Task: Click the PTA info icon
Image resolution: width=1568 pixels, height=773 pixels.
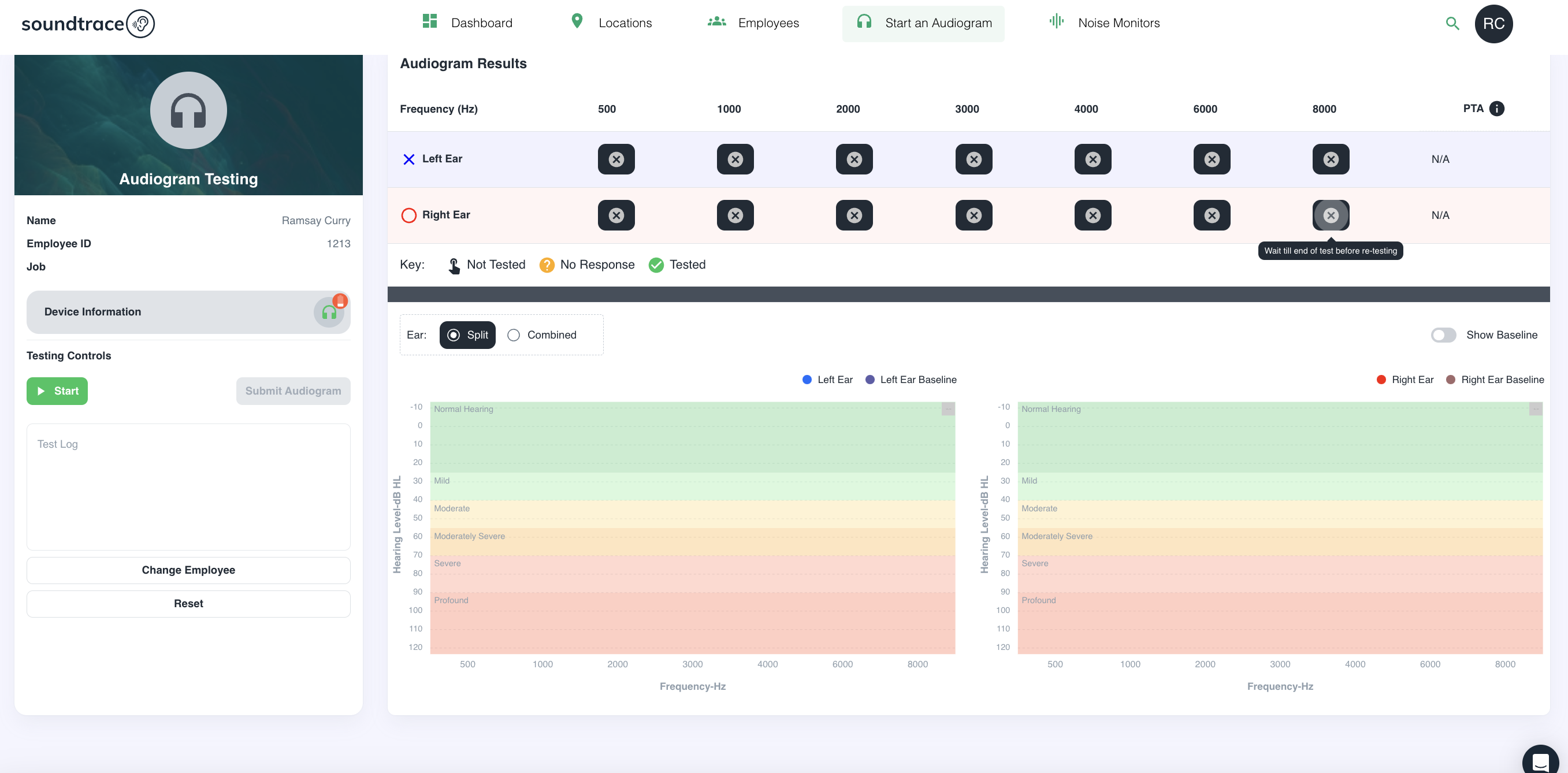Action: pos(1496,109)
